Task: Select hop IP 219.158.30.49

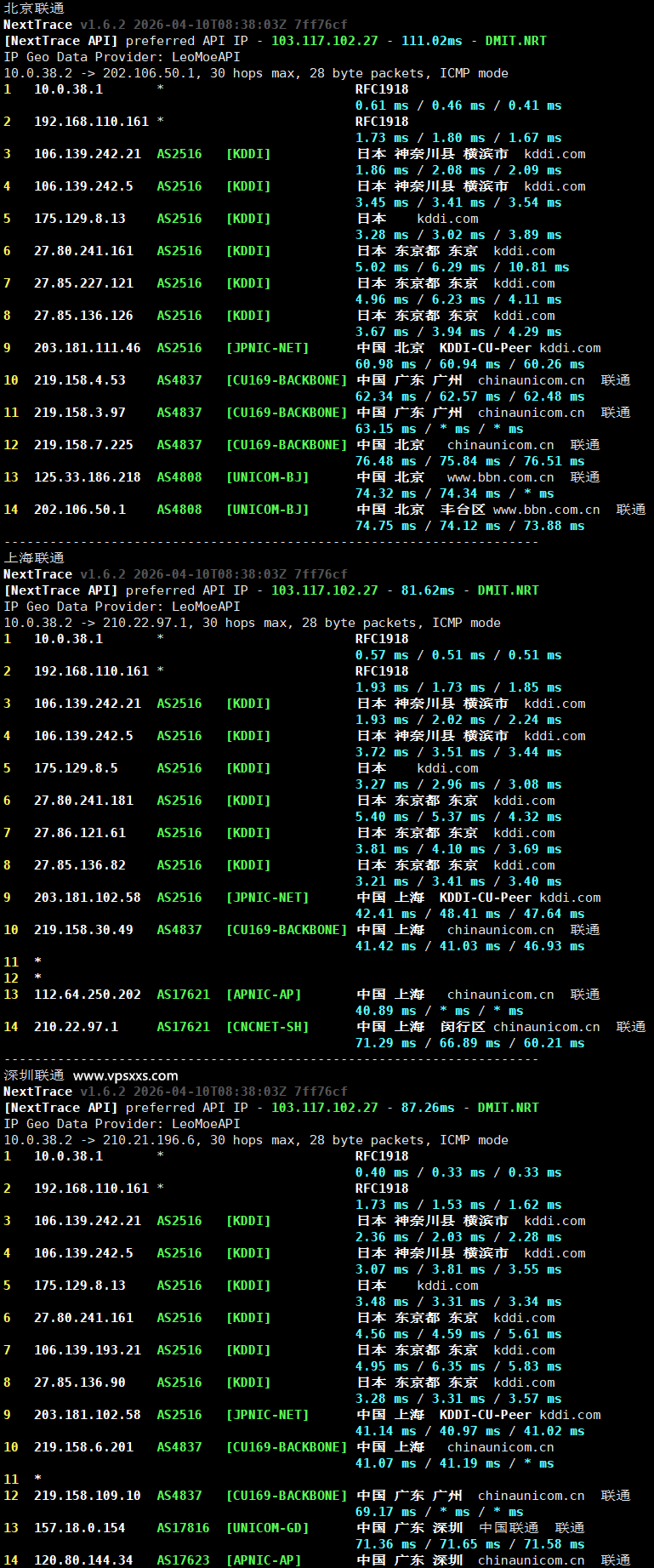Action: coord(83,930)
